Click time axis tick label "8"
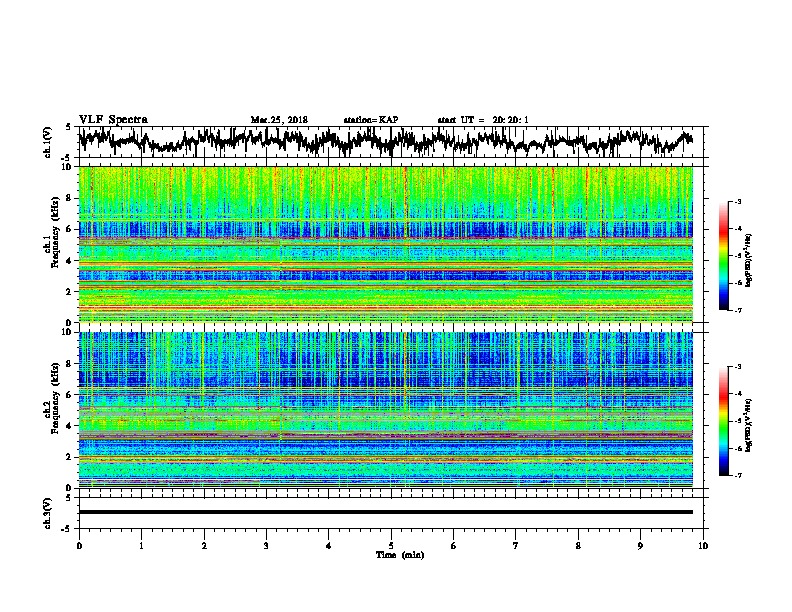Screen dimensions: 792x612 pos(578,546)
